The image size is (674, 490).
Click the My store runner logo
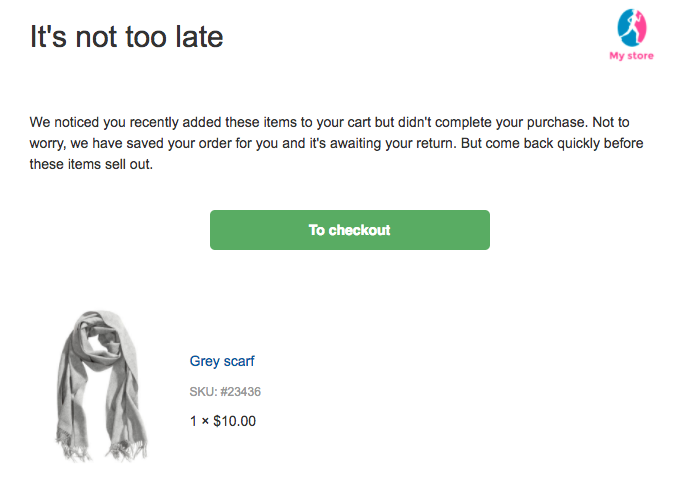pyautogui.click(x=631, y=28)
